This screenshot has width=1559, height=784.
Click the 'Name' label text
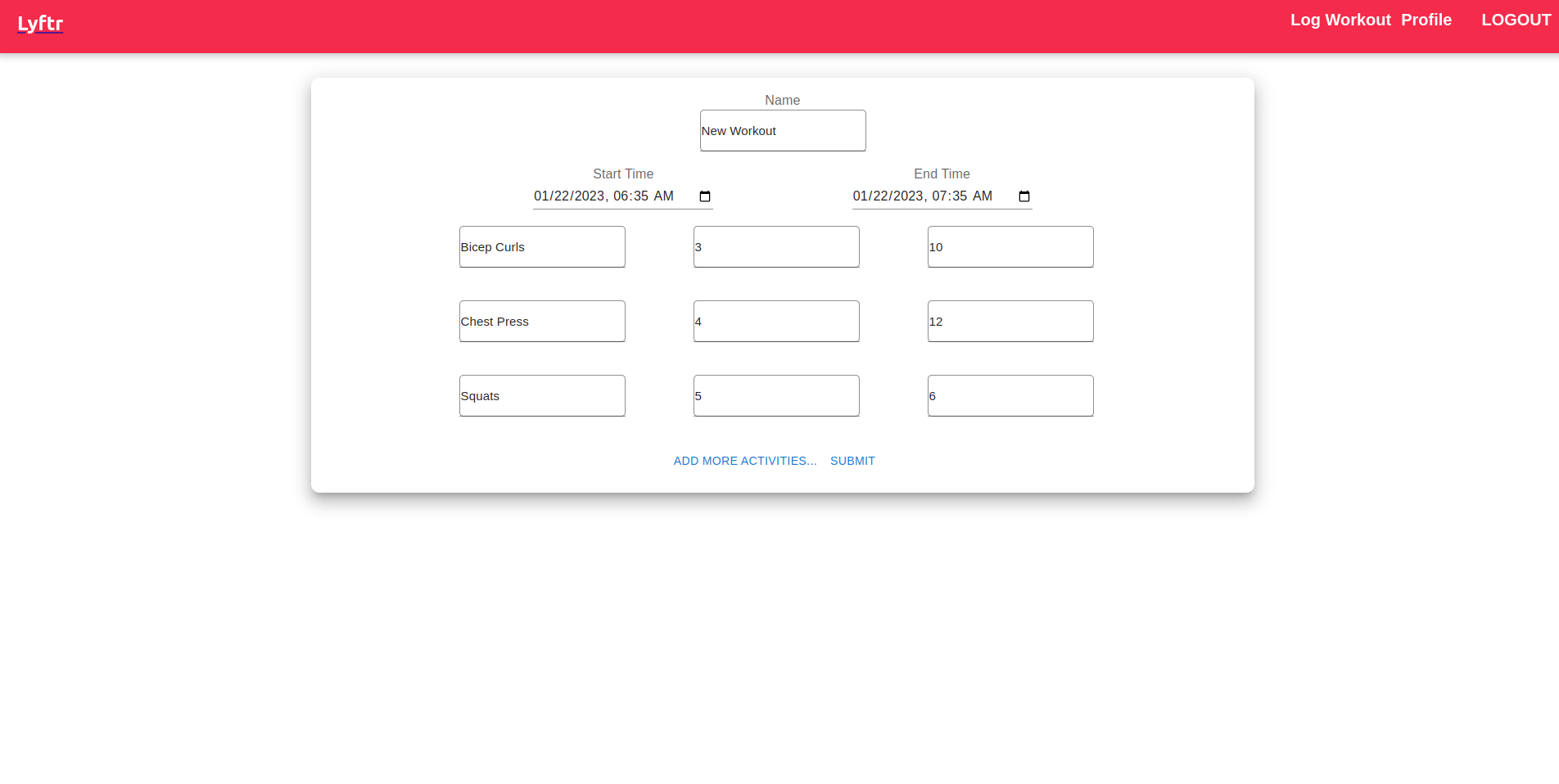[x=783, y=101]
